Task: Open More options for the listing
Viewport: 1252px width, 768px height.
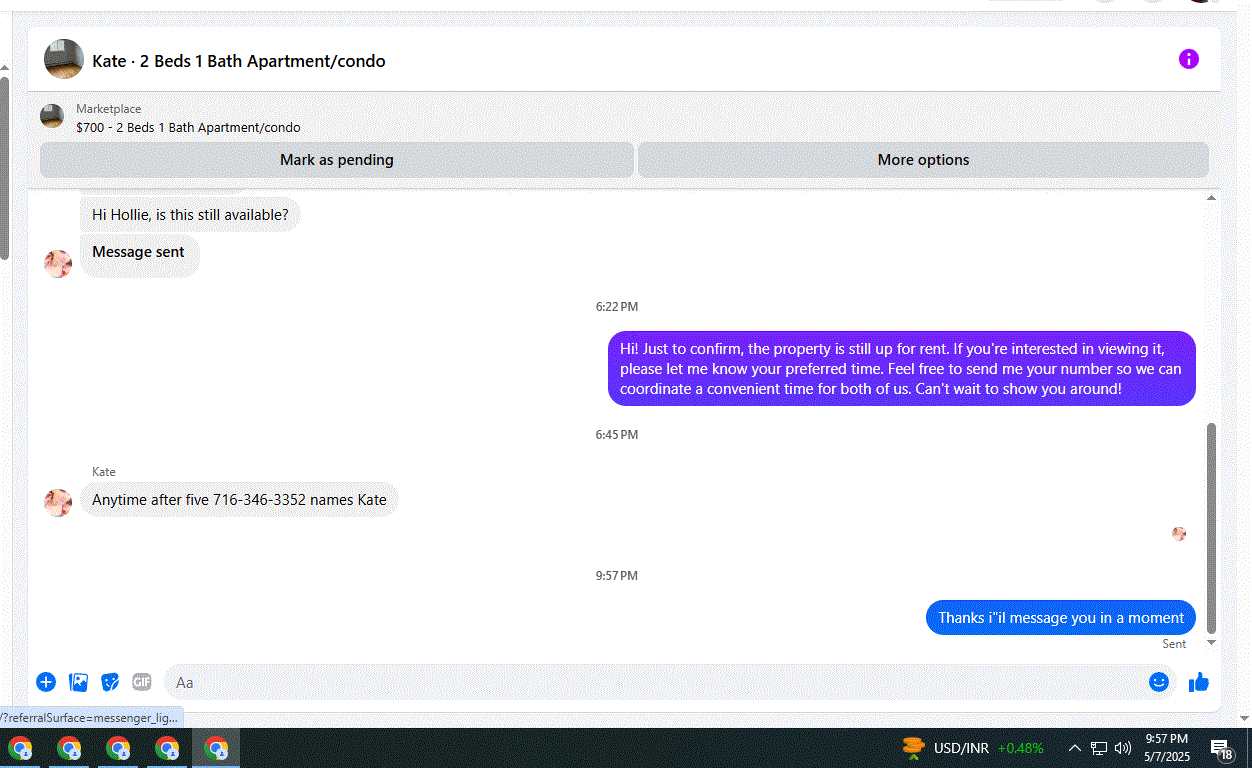Action: click(923, 160)
